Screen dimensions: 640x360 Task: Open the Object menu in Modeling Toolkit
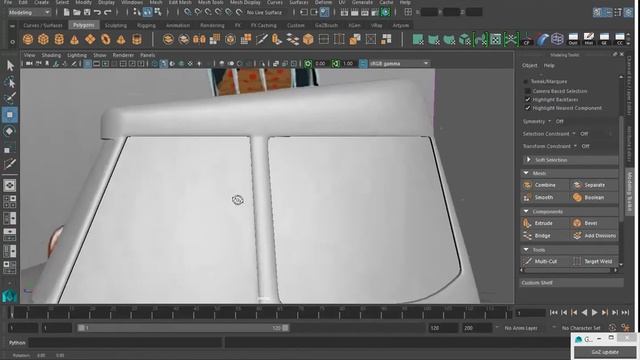529,65
